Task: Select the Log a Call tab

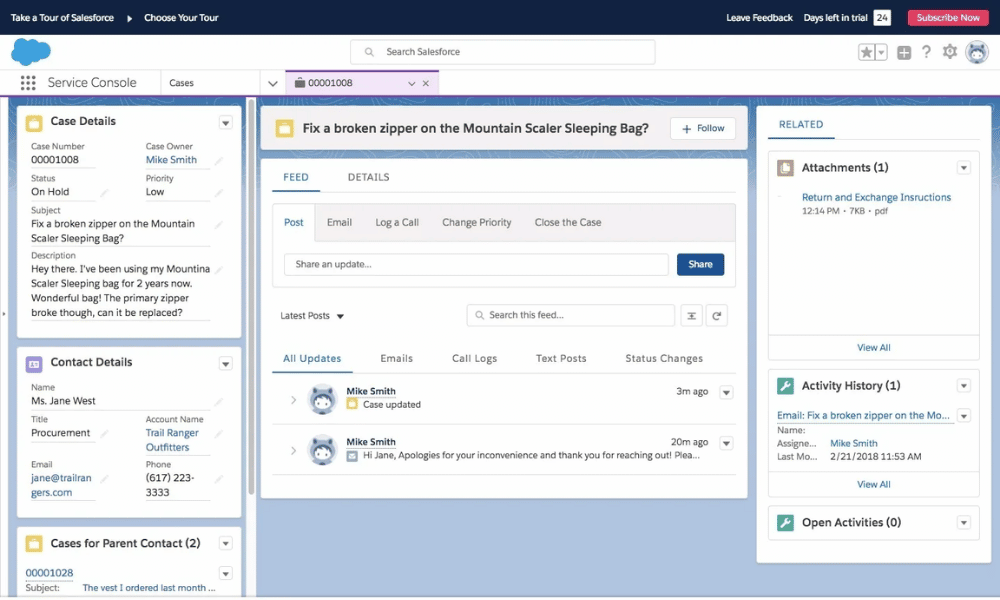Action: pyautogui.click(x=397, y=223)
